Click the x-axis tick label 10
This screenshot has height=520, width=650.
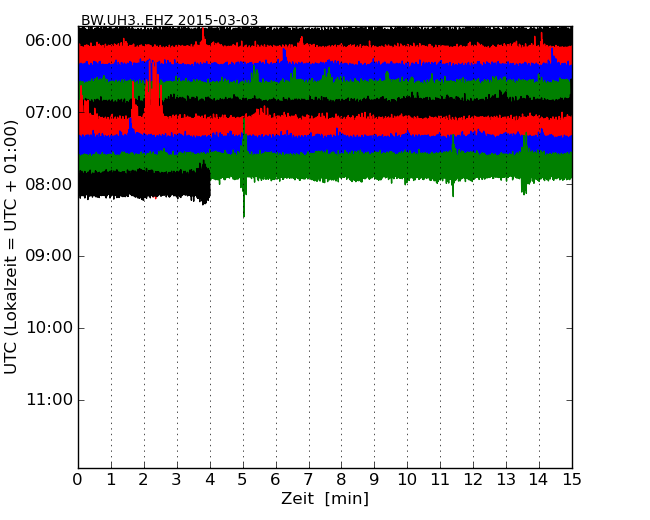407,480
